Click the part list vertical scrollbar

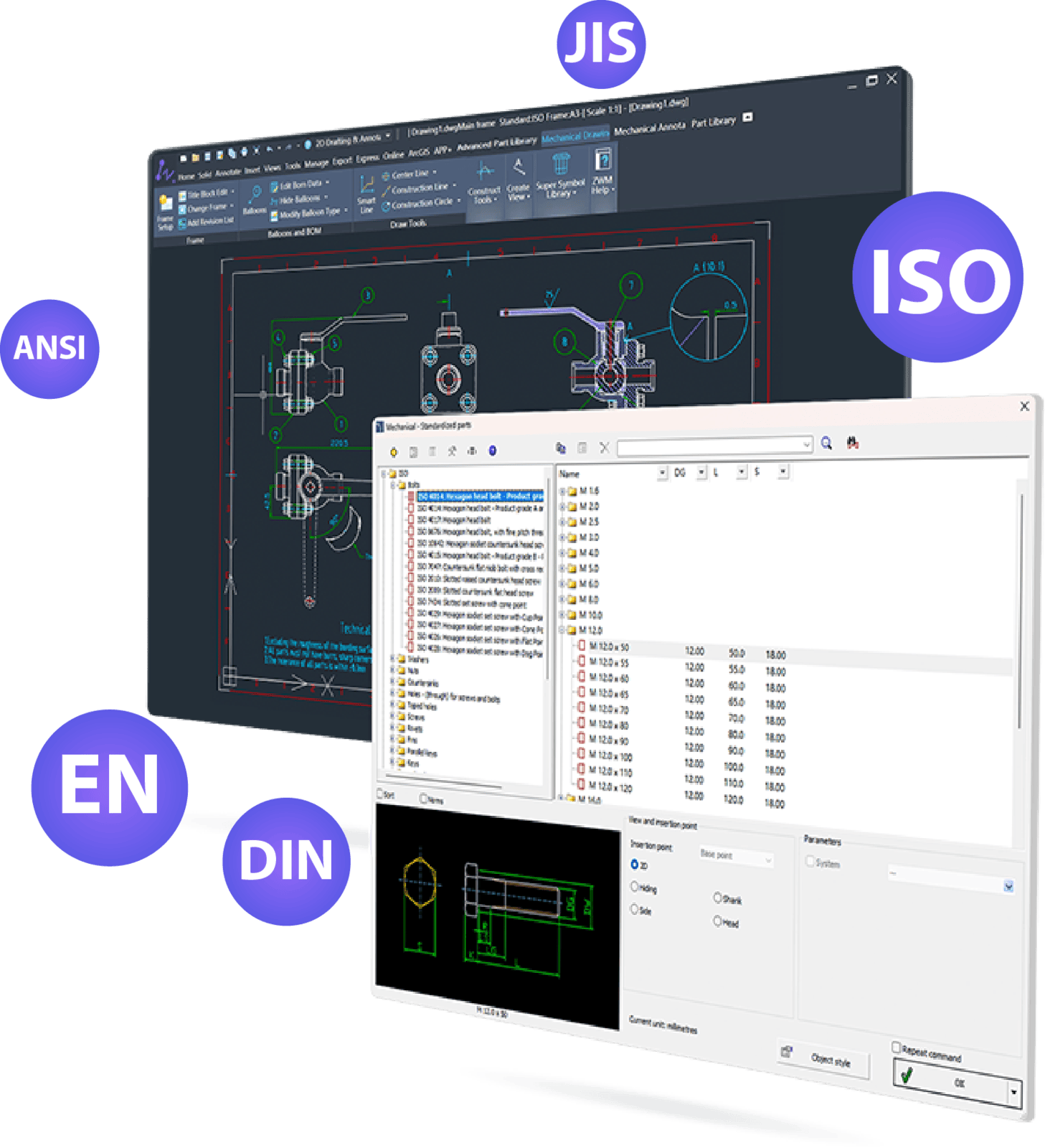point(1019,610)
